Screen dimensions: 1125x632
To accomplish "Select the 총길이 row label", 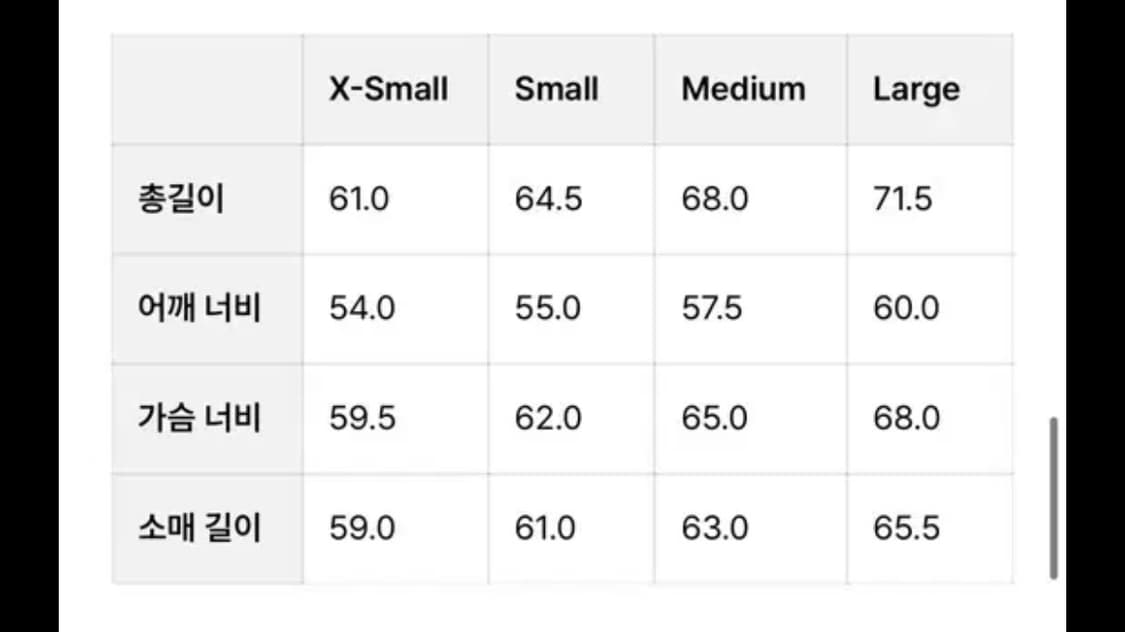I will coord(181,199).
